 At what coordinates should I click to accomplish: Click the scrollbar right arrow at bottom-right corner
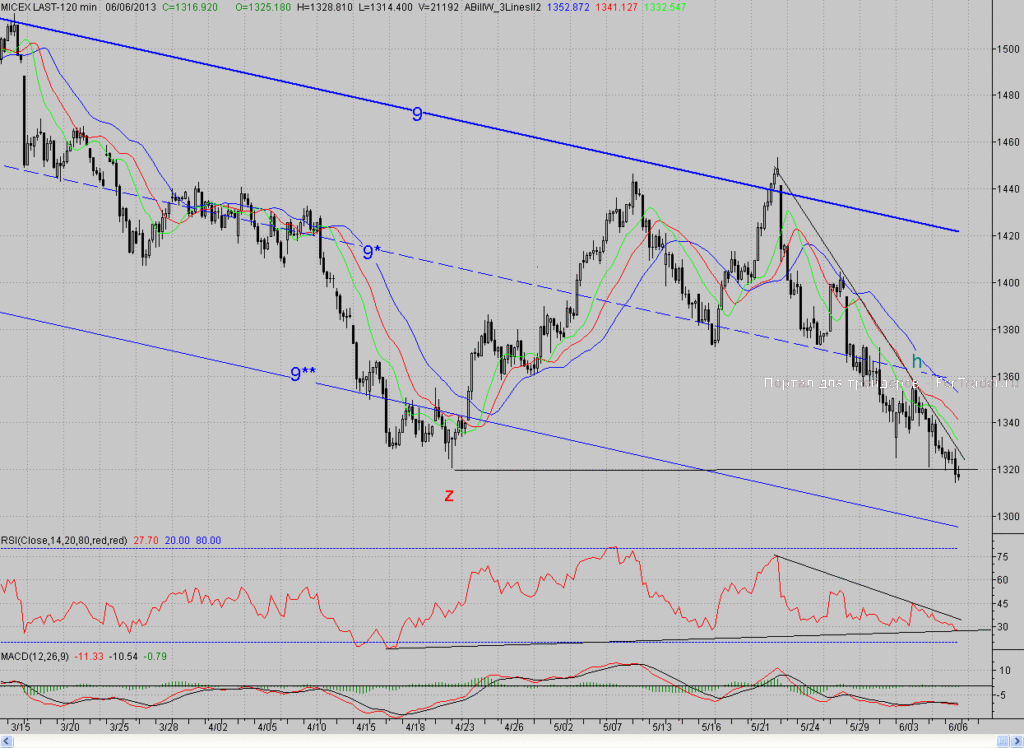1016,741
